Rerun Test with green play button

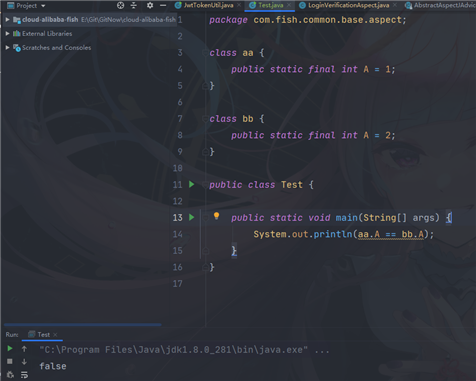point(10,348)
